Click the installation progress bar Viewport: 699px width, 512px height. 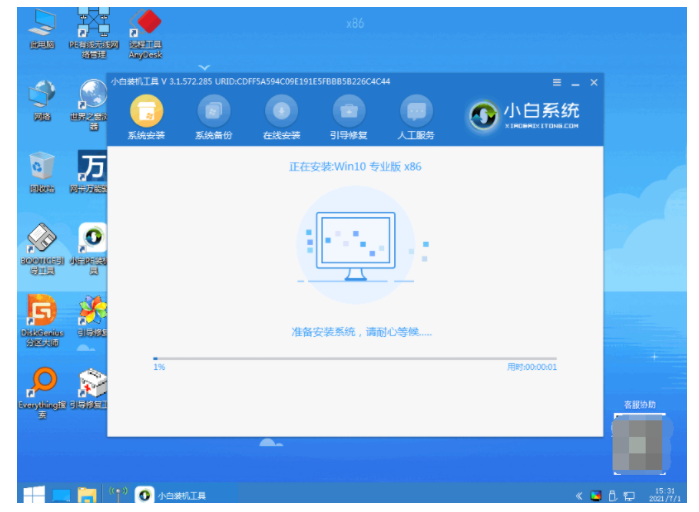coord(355,358)
